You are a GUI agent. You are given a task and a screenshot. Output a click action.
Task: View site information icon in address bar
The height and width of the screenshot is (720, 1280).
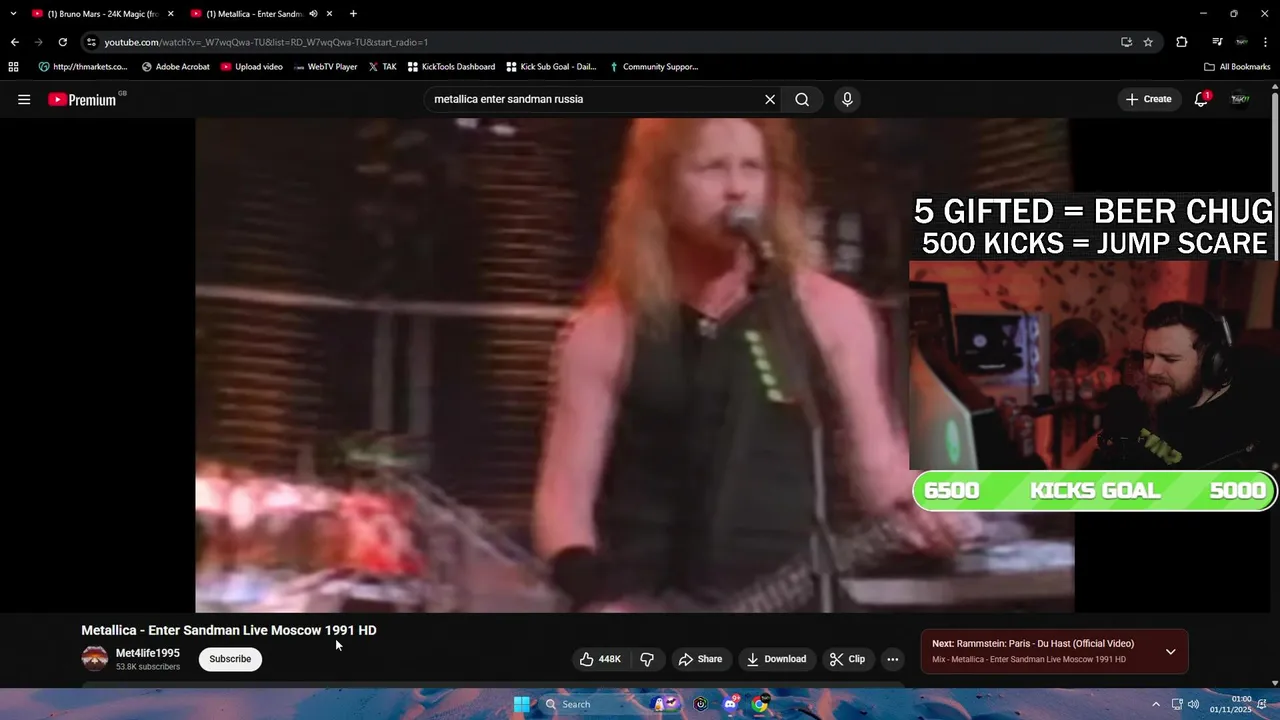(91, 42)
